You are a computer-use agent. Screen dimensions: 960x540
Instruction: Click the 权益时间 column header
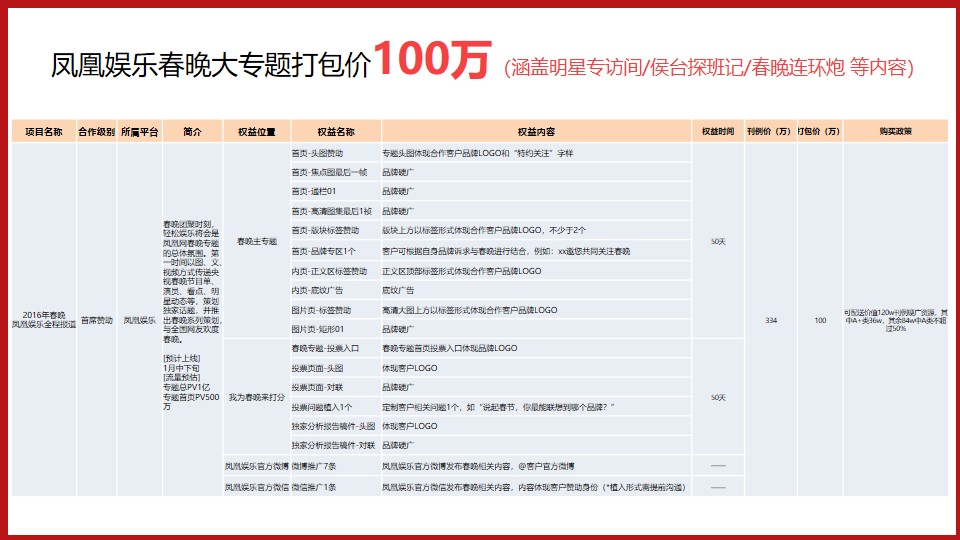click(x=718, y=132)
